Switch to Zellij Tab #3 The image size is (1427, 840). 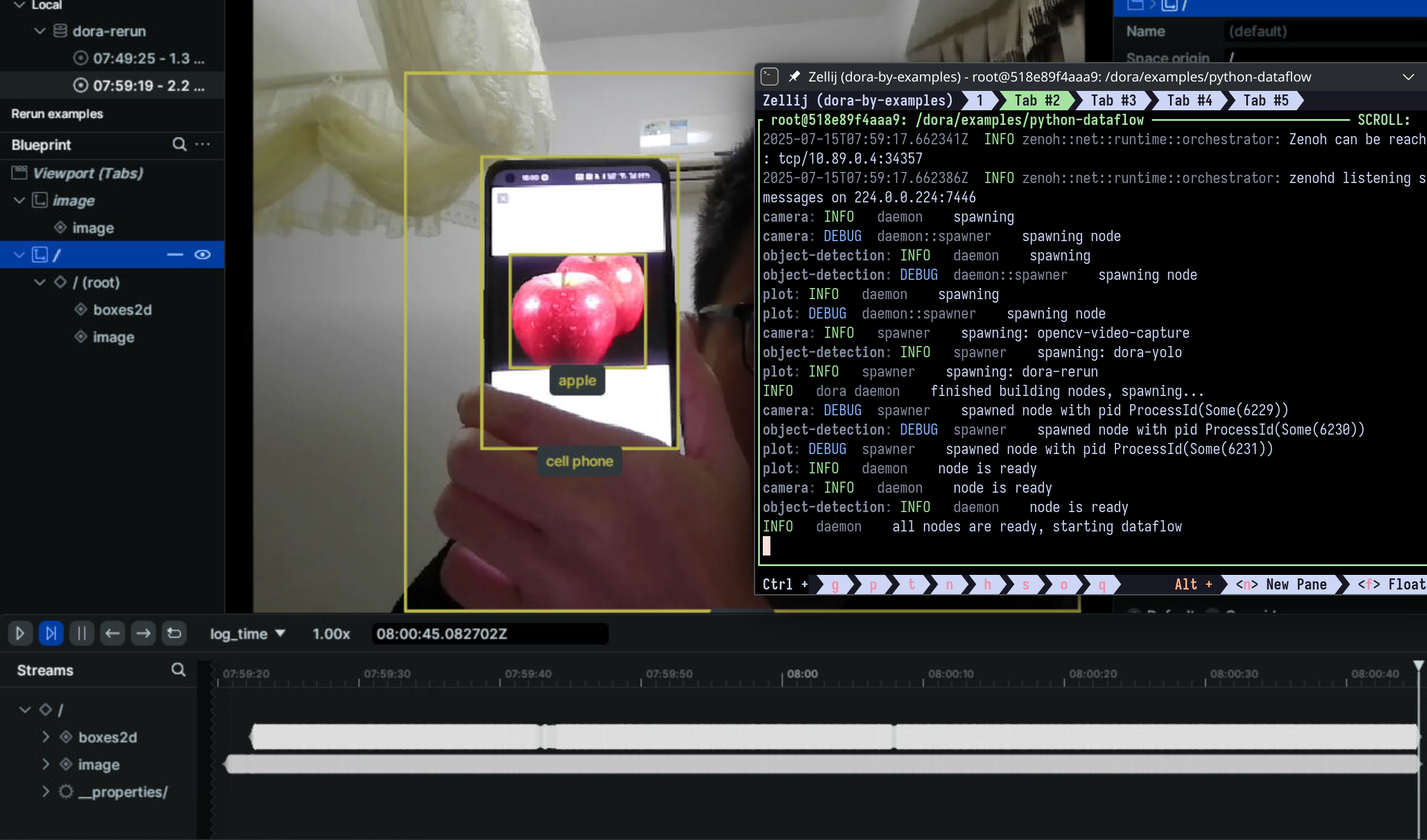[x=1113, y=101]
